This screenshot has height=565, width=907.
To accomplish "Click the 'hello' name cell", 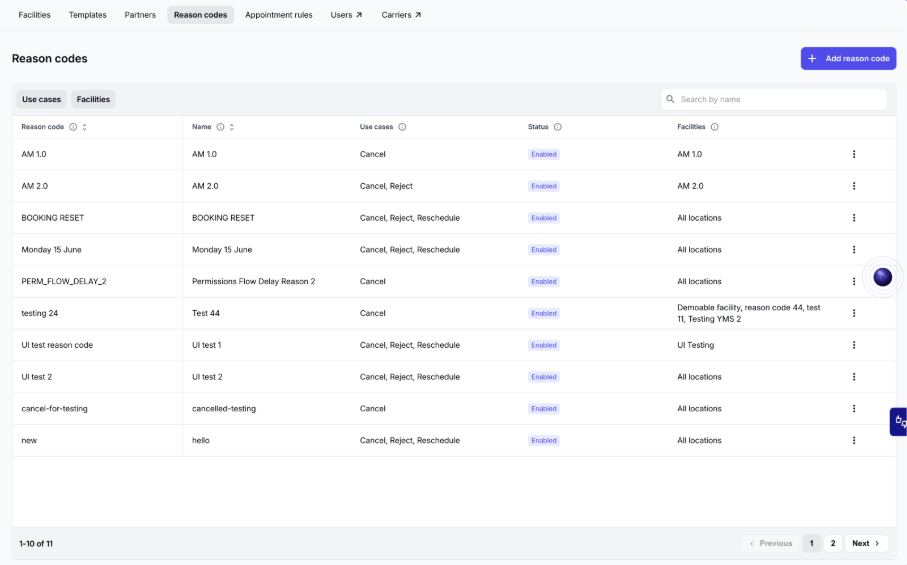I will pos(201,441).
